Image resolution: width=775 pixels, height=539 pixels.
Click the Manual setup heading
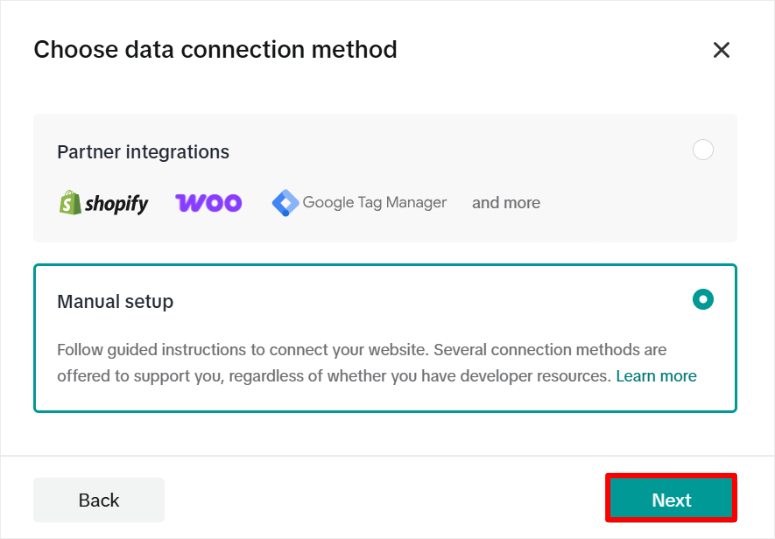click(x=115, y=301)
